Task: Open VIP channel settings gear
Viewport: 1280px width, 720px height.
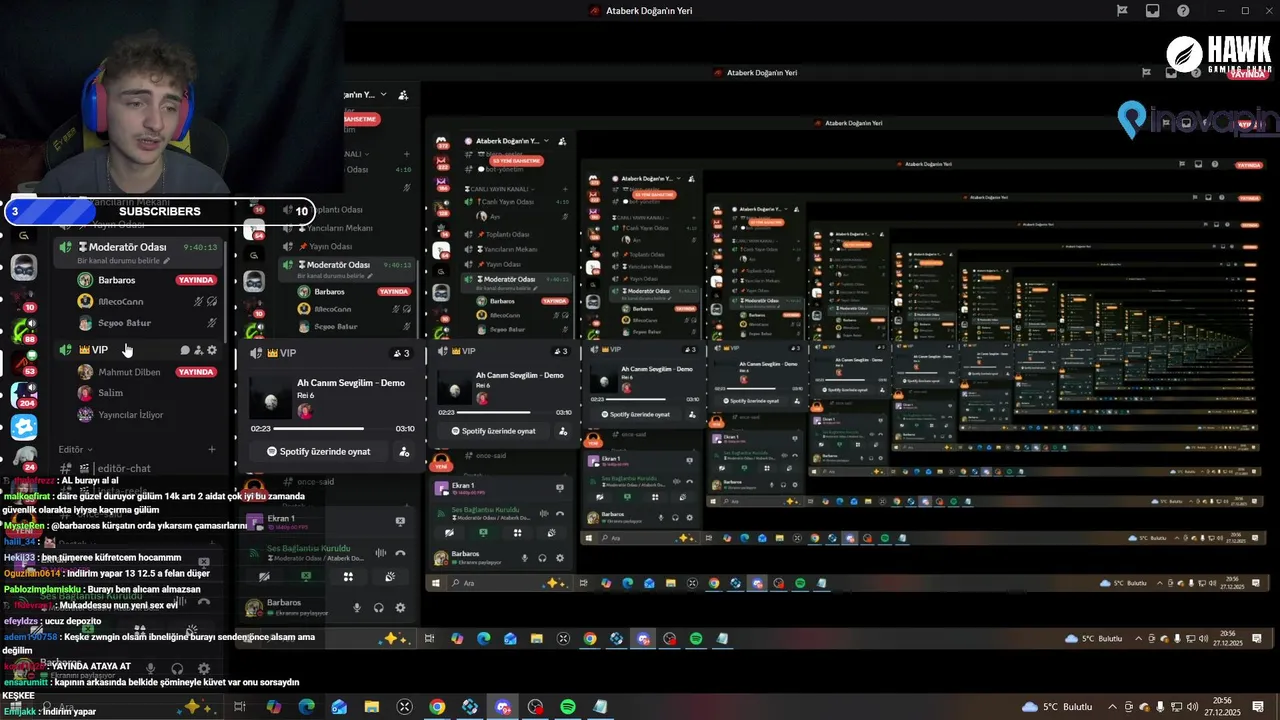Action: (x=212, y=350)
